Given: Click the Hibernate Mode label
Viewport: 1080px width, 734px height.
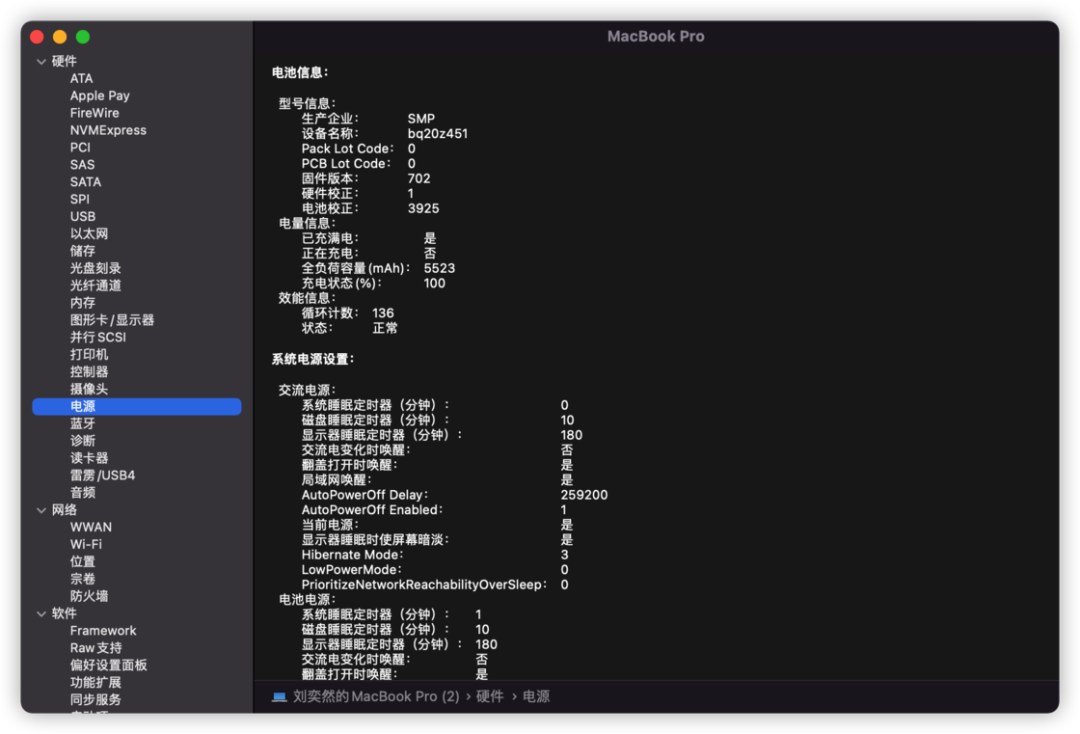Looking at the screenshot, I should pyautogui.click(x=353, y=555).
